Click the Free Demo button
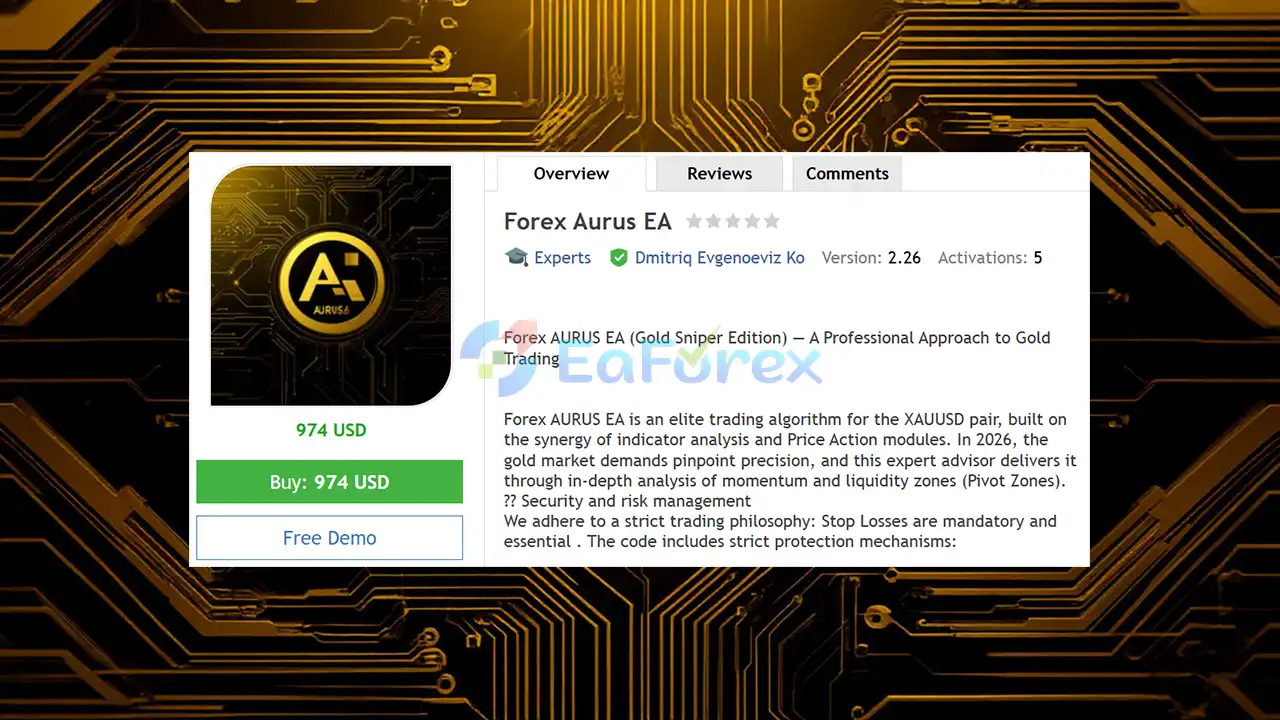The width and height of the screenshot is (1280, 720). pyautogui.click(x=330, y=537)
